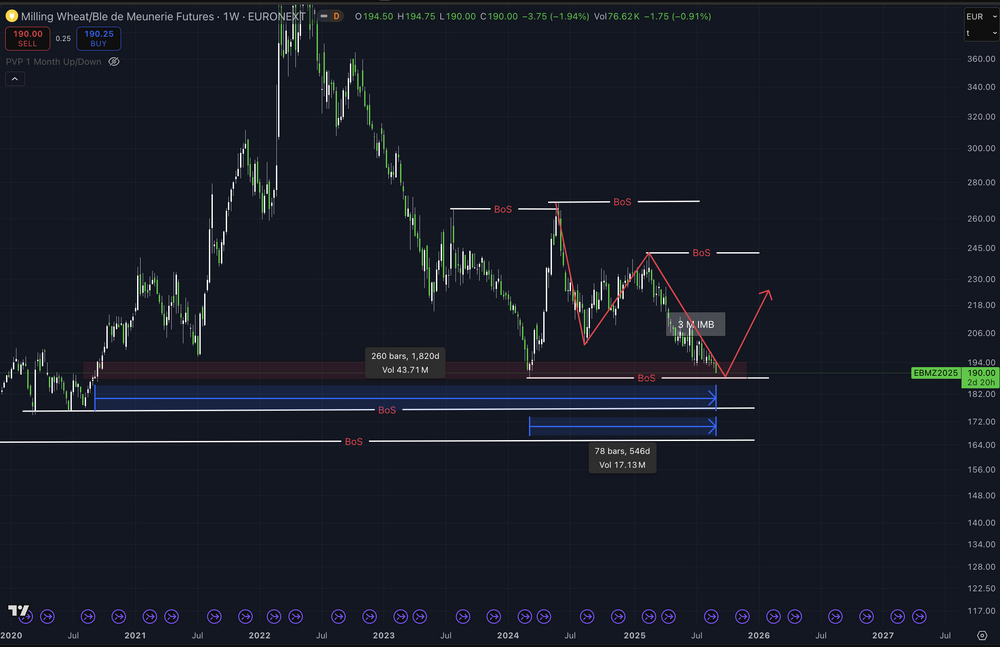Click the orange D delayed-data badge
Viewport: 1000px width, 647px height.
tap(336, 16)
